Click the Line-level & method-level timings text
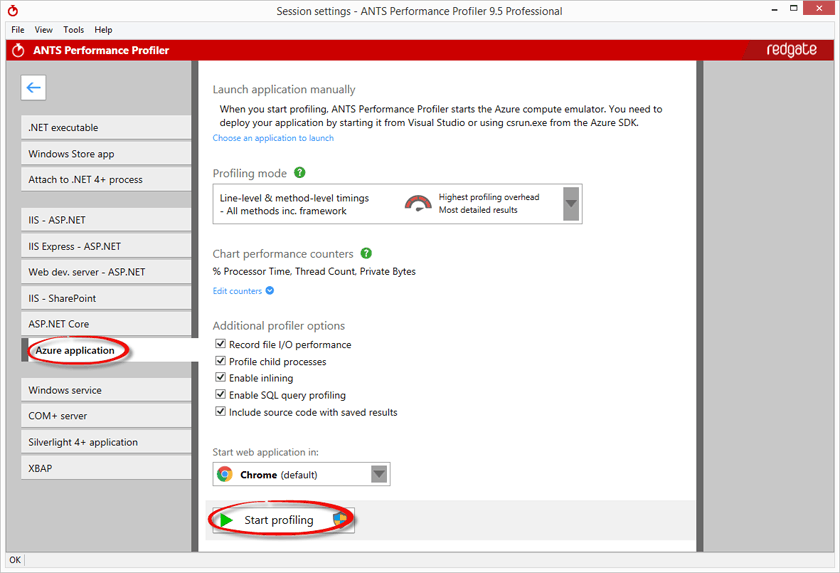This screenshot has width=840, height=573. [x=294, y=198]
